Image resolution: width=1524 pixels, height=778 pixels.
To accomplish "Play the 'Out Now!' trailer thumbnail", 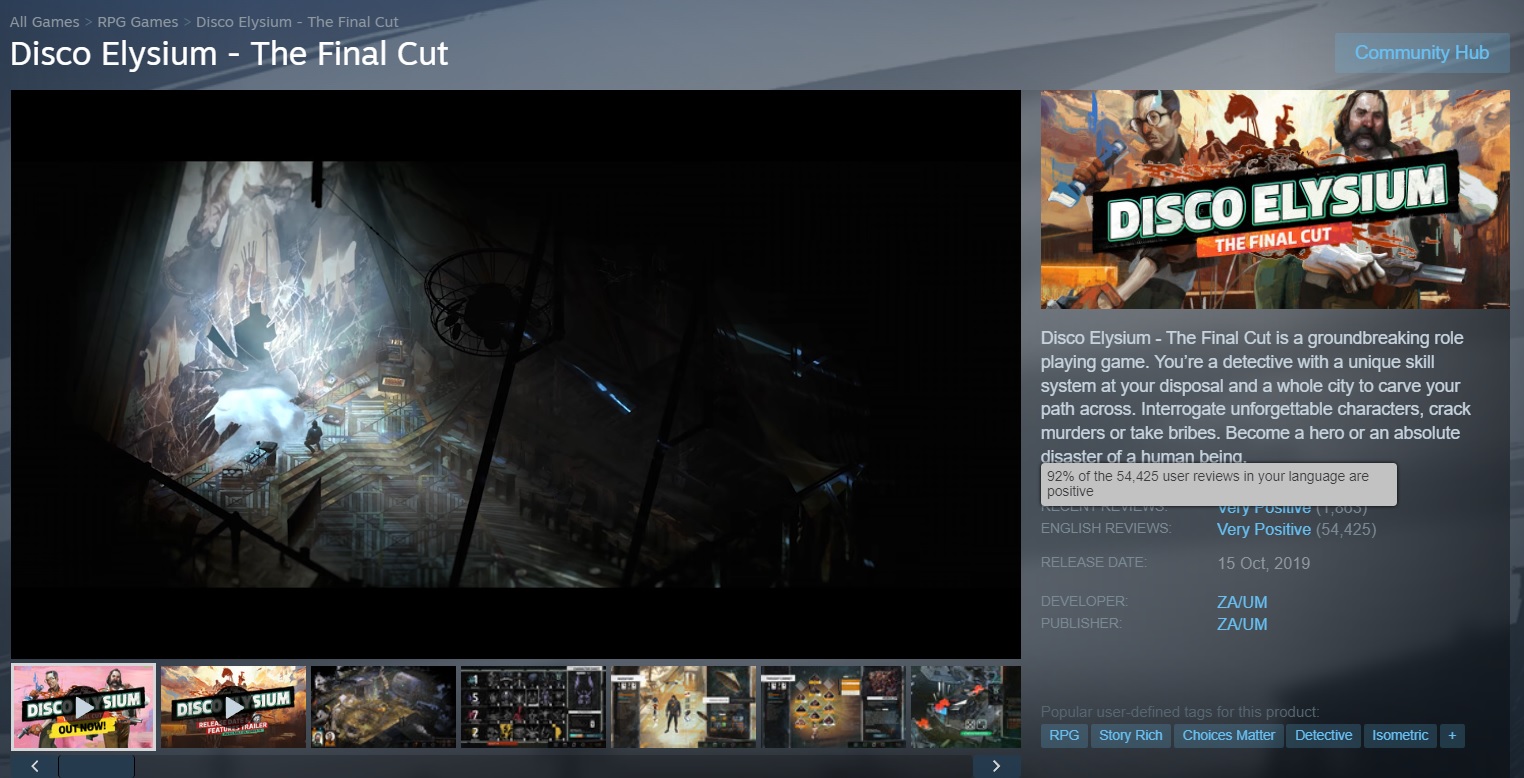I will pyautogui.click(x=83, y=706).
